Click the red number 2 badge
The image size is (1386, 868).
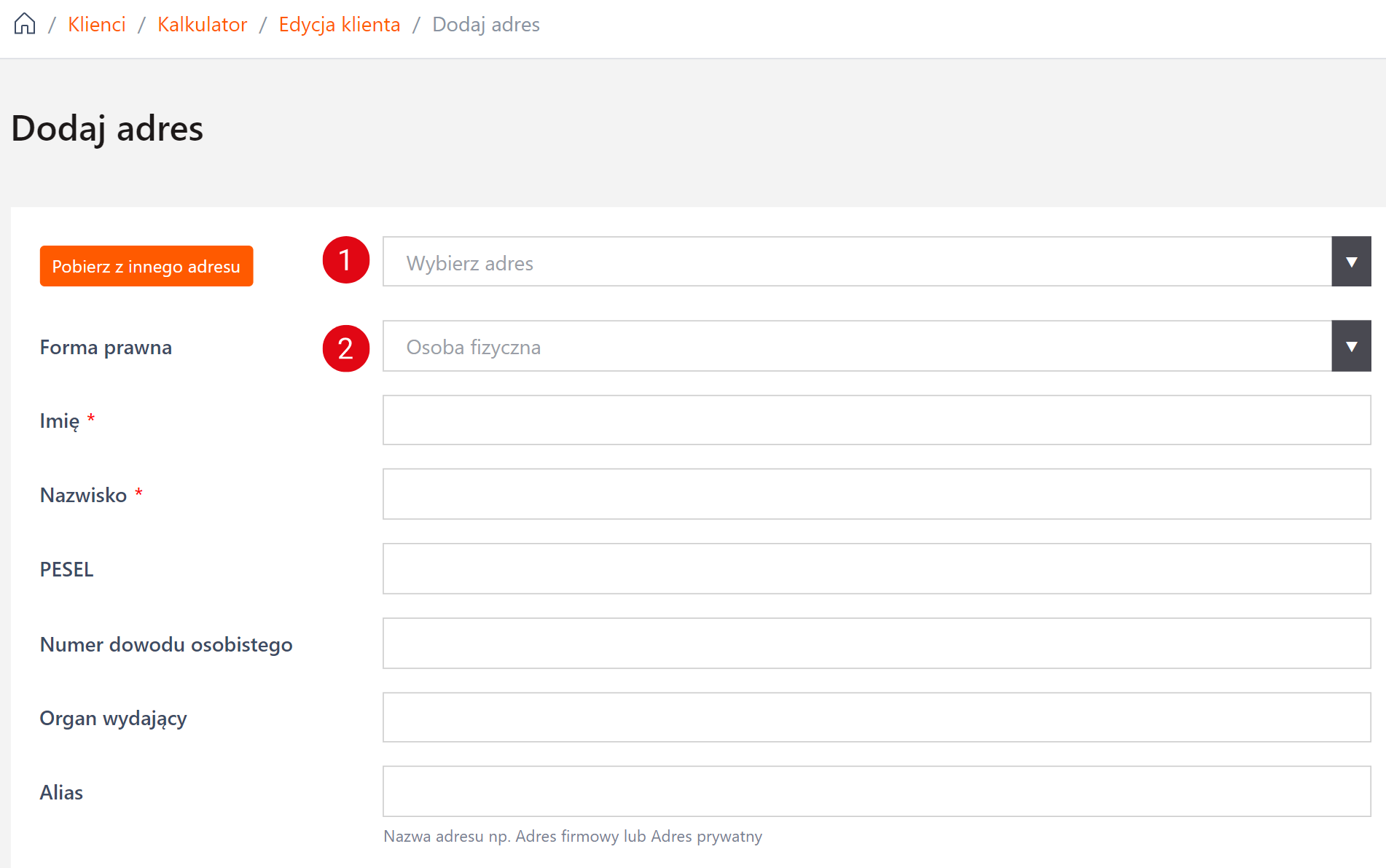[x=346, y=348]
